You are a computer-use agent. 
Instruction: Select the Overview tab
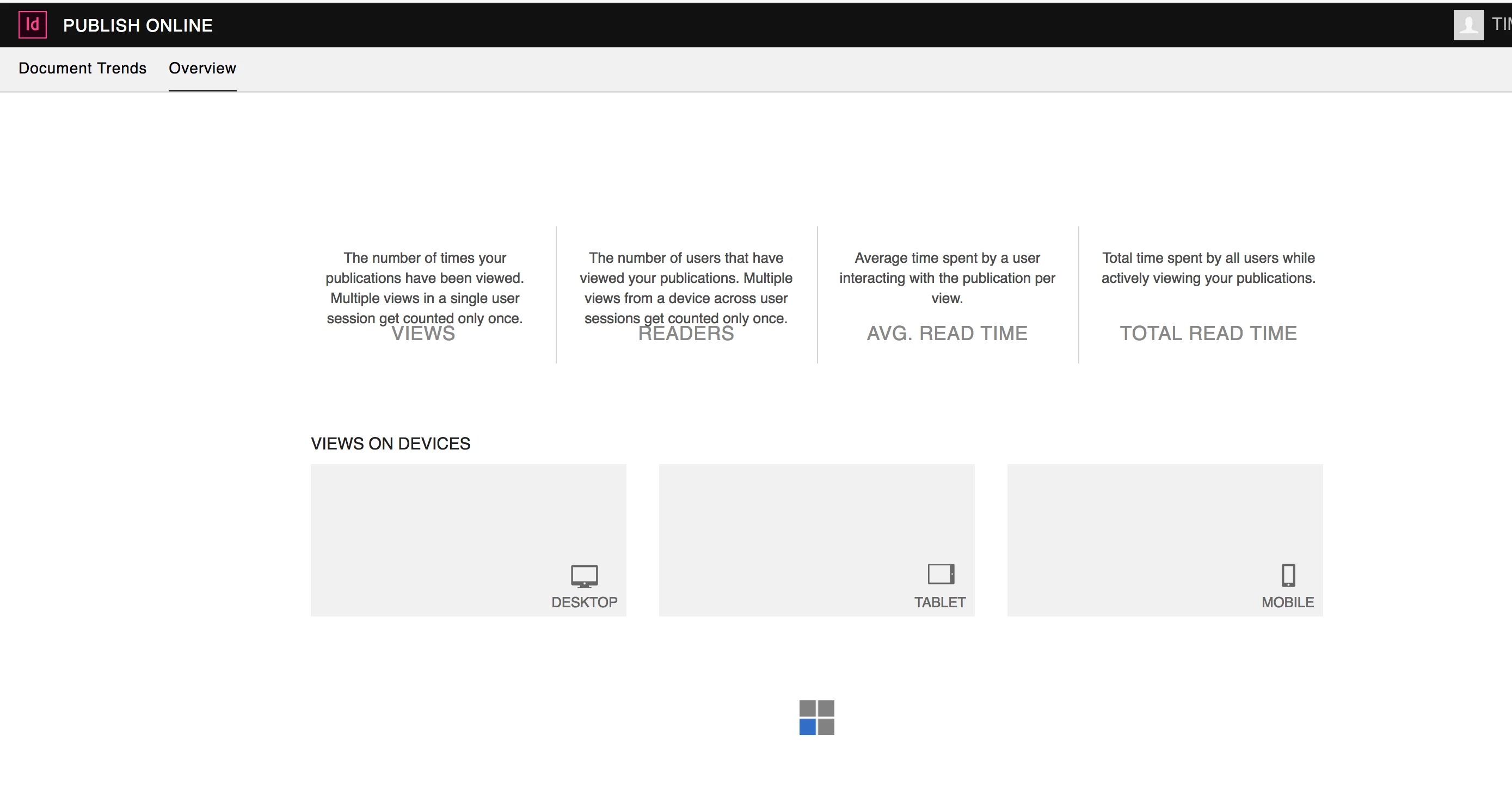(x=202, y=68)
